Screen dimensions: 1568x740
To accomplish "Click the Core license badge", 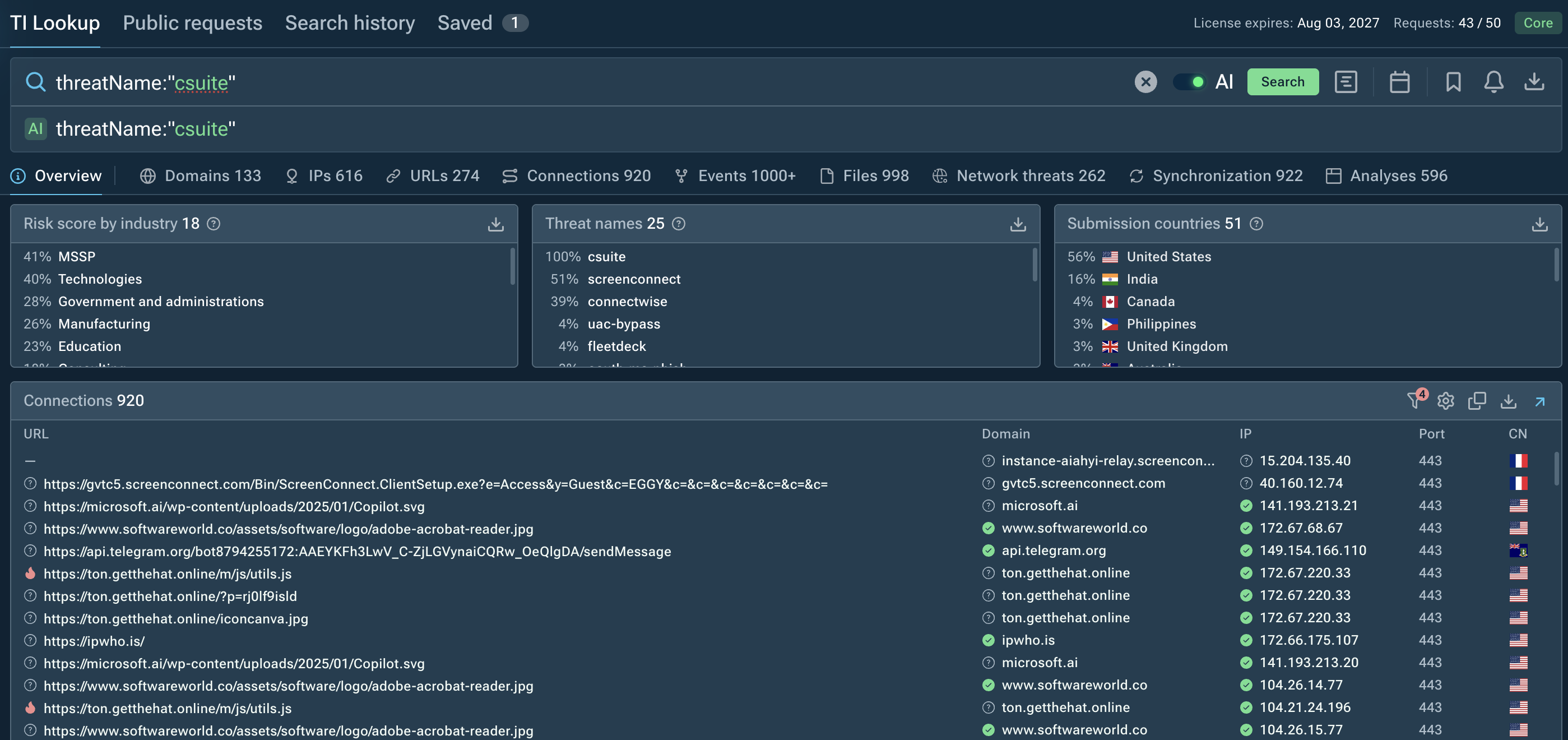I will pos(1537,22).
